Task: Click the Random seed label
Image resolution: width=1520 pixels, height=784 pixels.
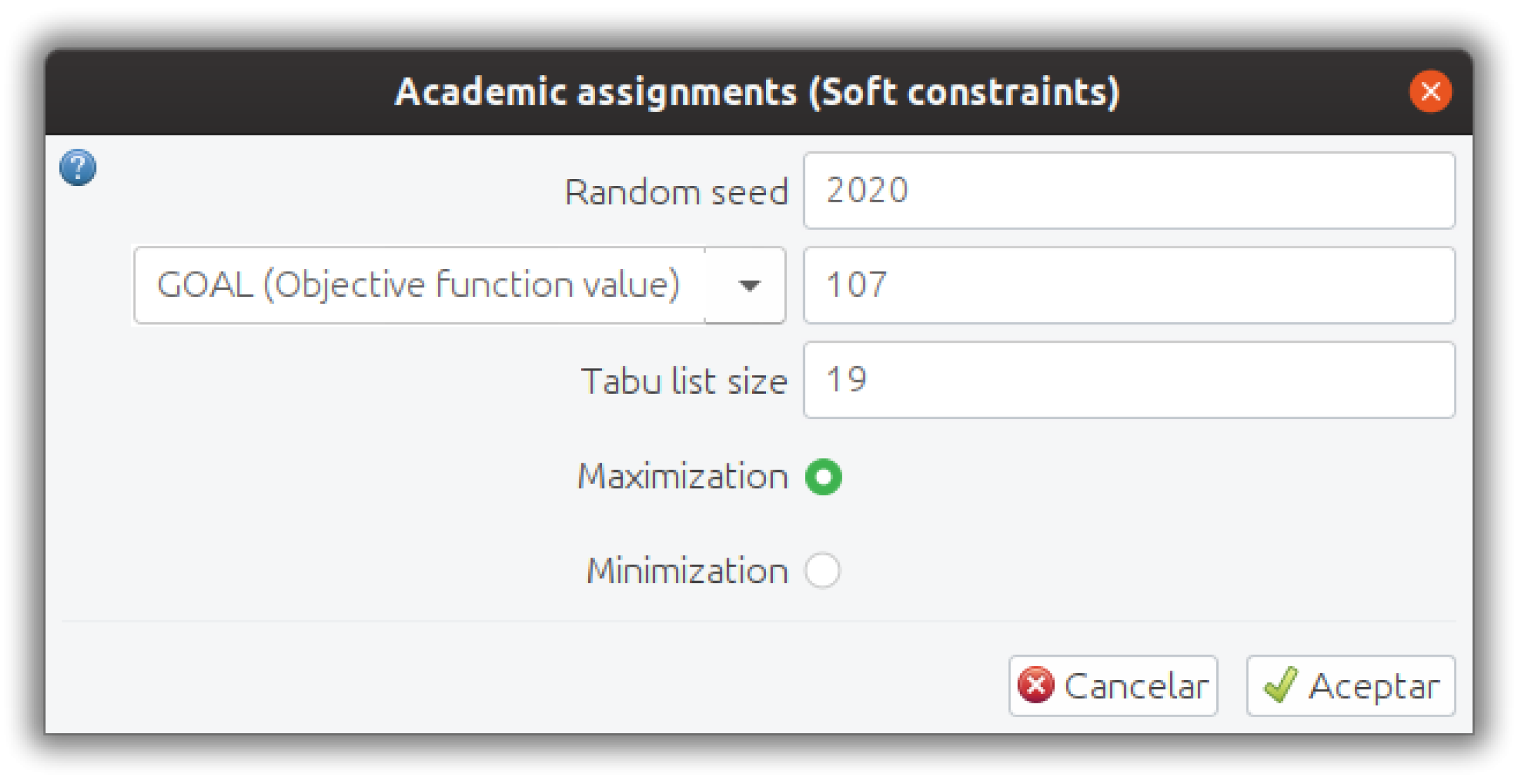Action: 676,192
